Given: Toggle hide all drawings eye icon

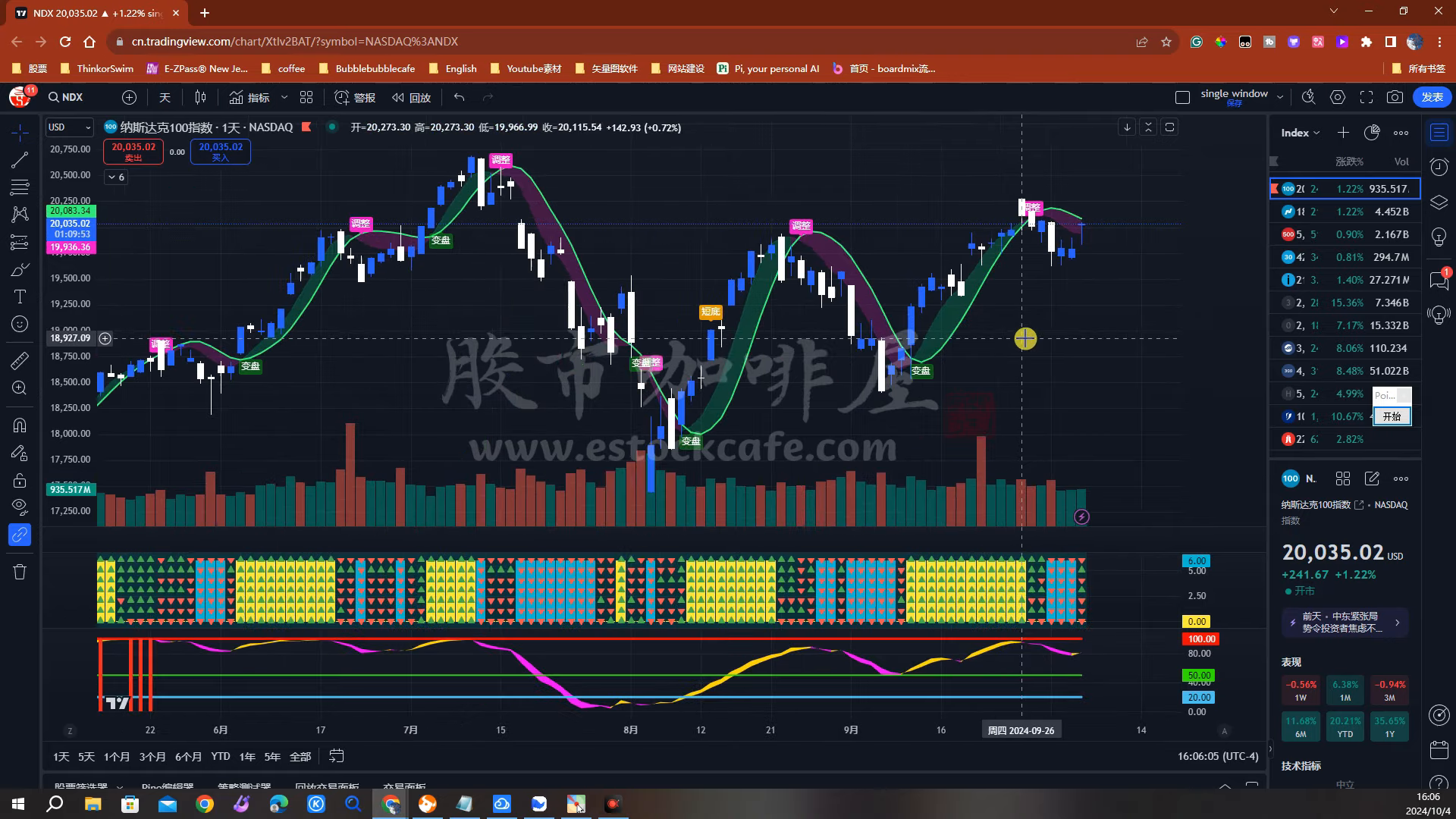Looking at the screenshot, I should click(x=20, y=507).
